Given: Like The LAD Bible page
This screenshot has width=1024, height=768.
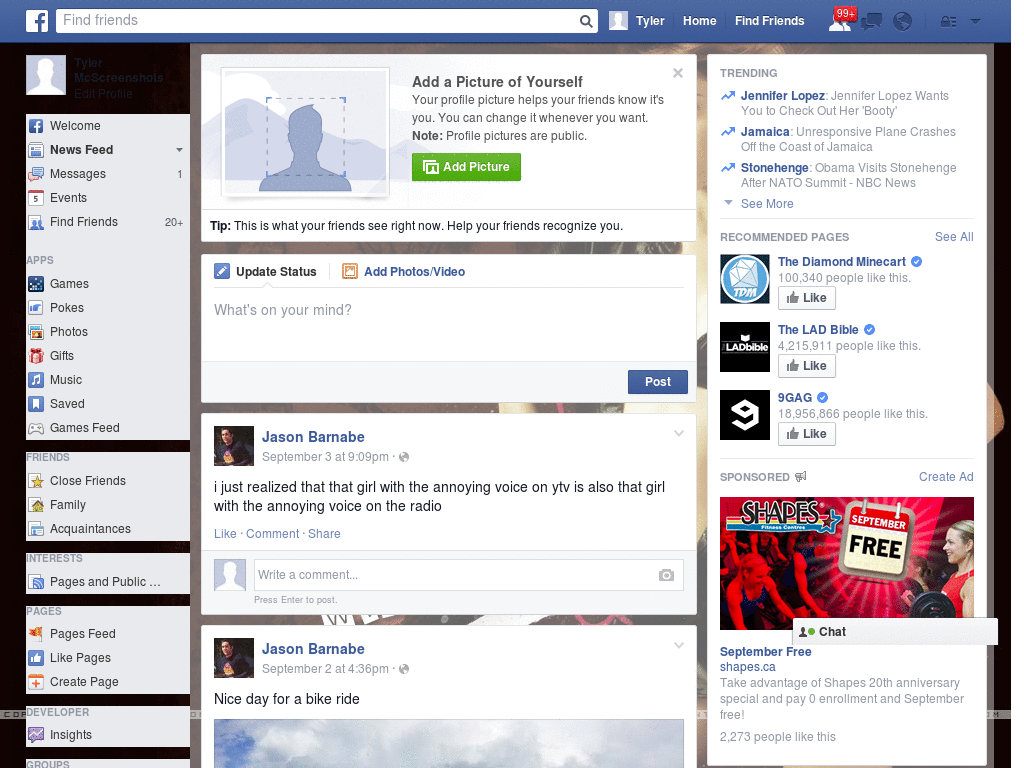Looking at the screenshot, I should (807, 366).
